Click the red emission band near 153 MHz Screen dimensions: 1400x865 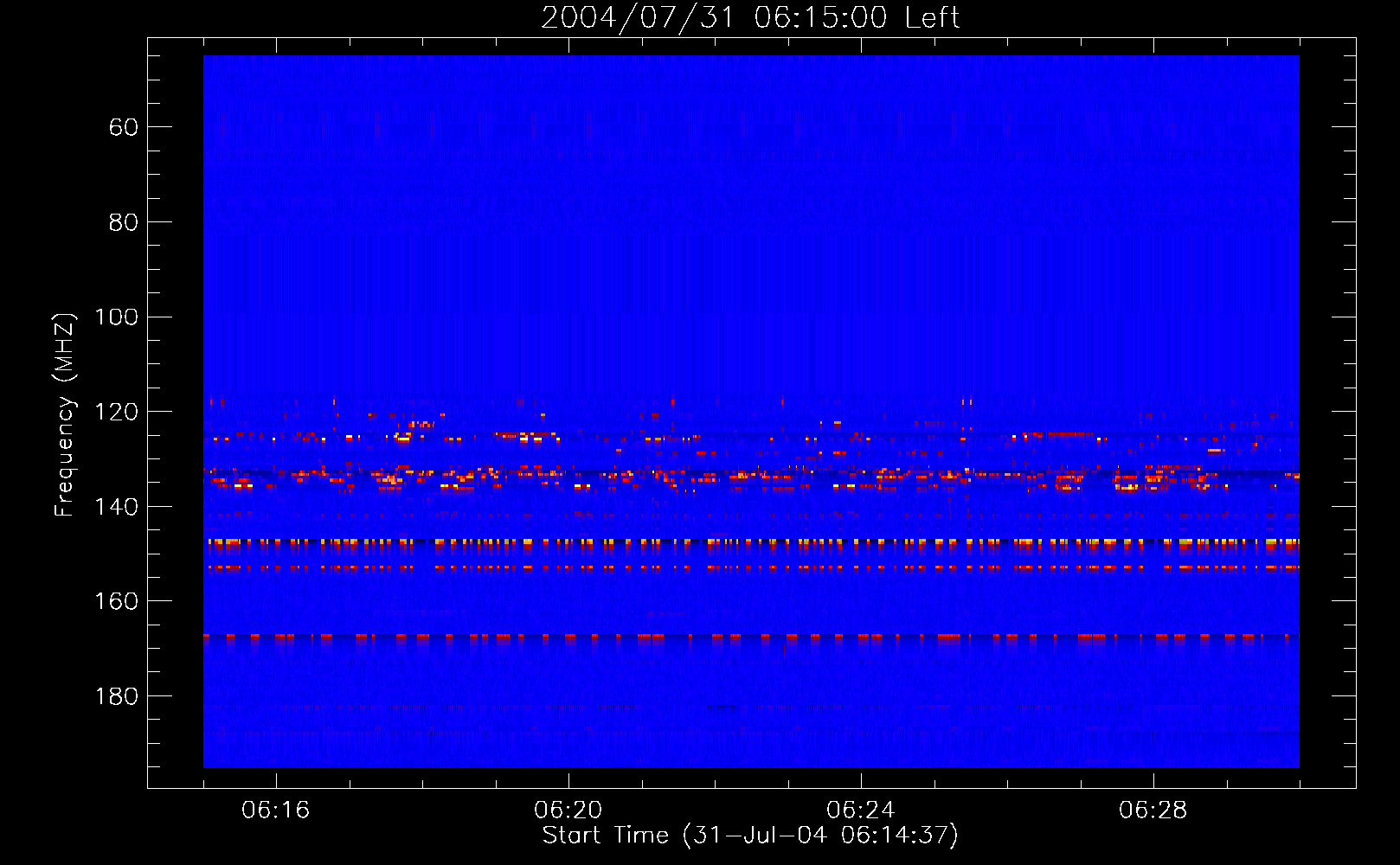[751, 568]
